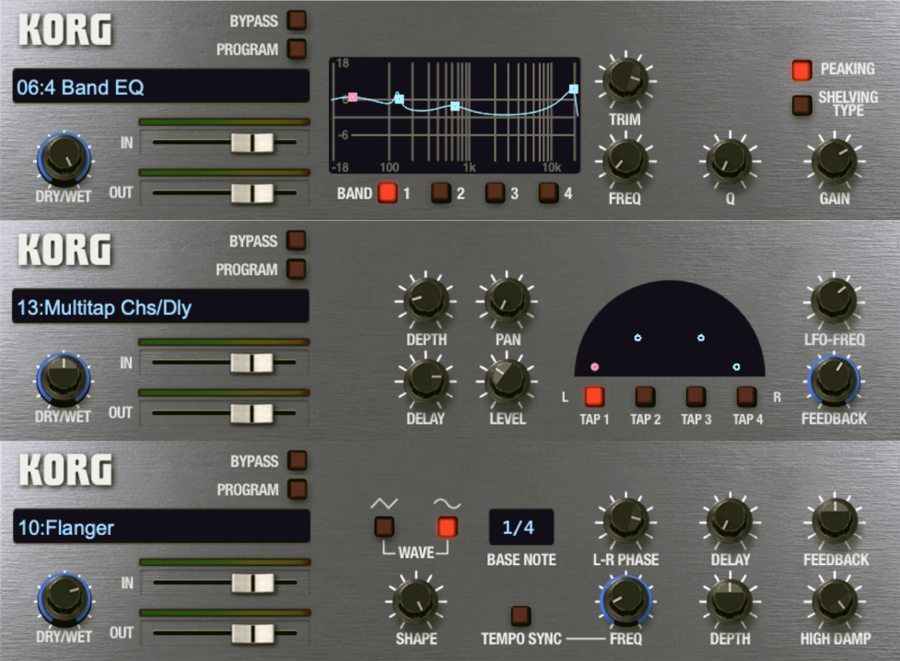The height and width of the screenshot is (661, 900).
Task: Click the Dry/Wet knob on the EQ unit
Action: 64,160
